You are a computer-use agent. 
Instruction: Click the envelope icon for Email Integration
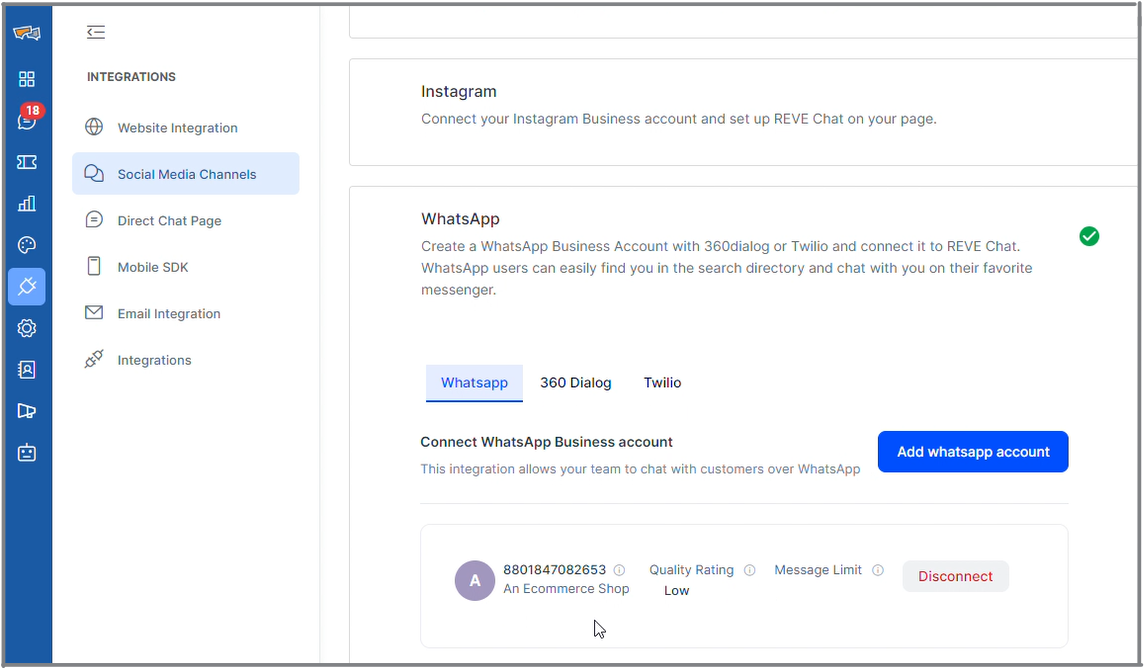point(94,313)
